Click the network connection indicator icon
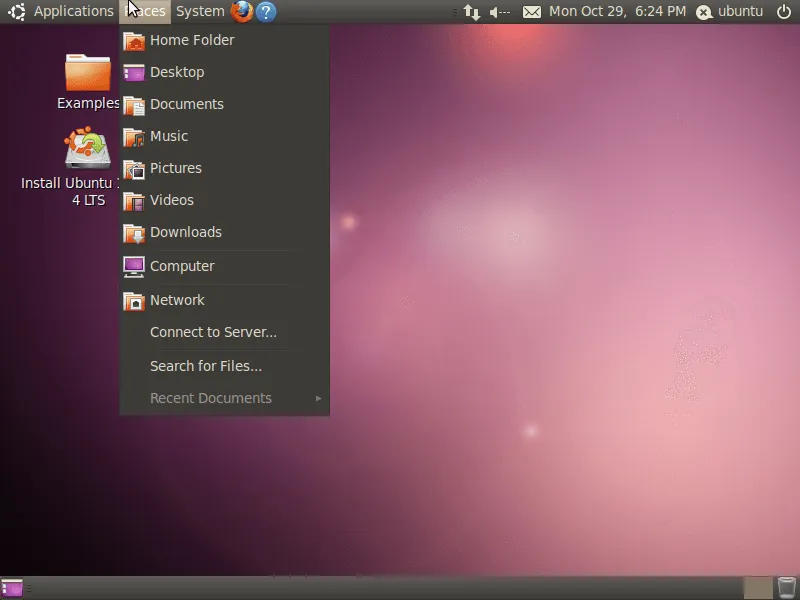This screenshot has width=800, height=600. (472, 12)
